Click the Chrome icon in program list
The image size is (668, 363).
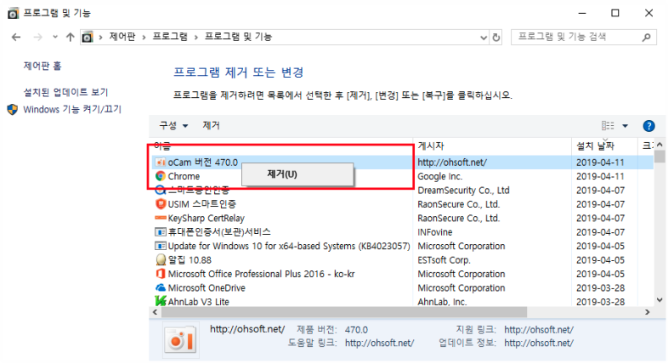point(160,176)
